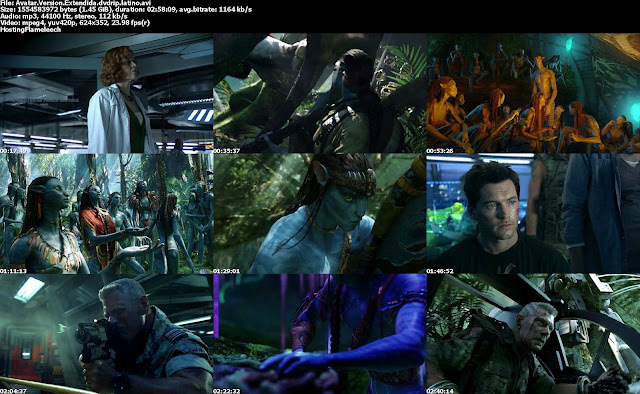The image size is (640, 394).
Task: Select the thumbnail stamped 00:35:37
Action: (320, 93)
